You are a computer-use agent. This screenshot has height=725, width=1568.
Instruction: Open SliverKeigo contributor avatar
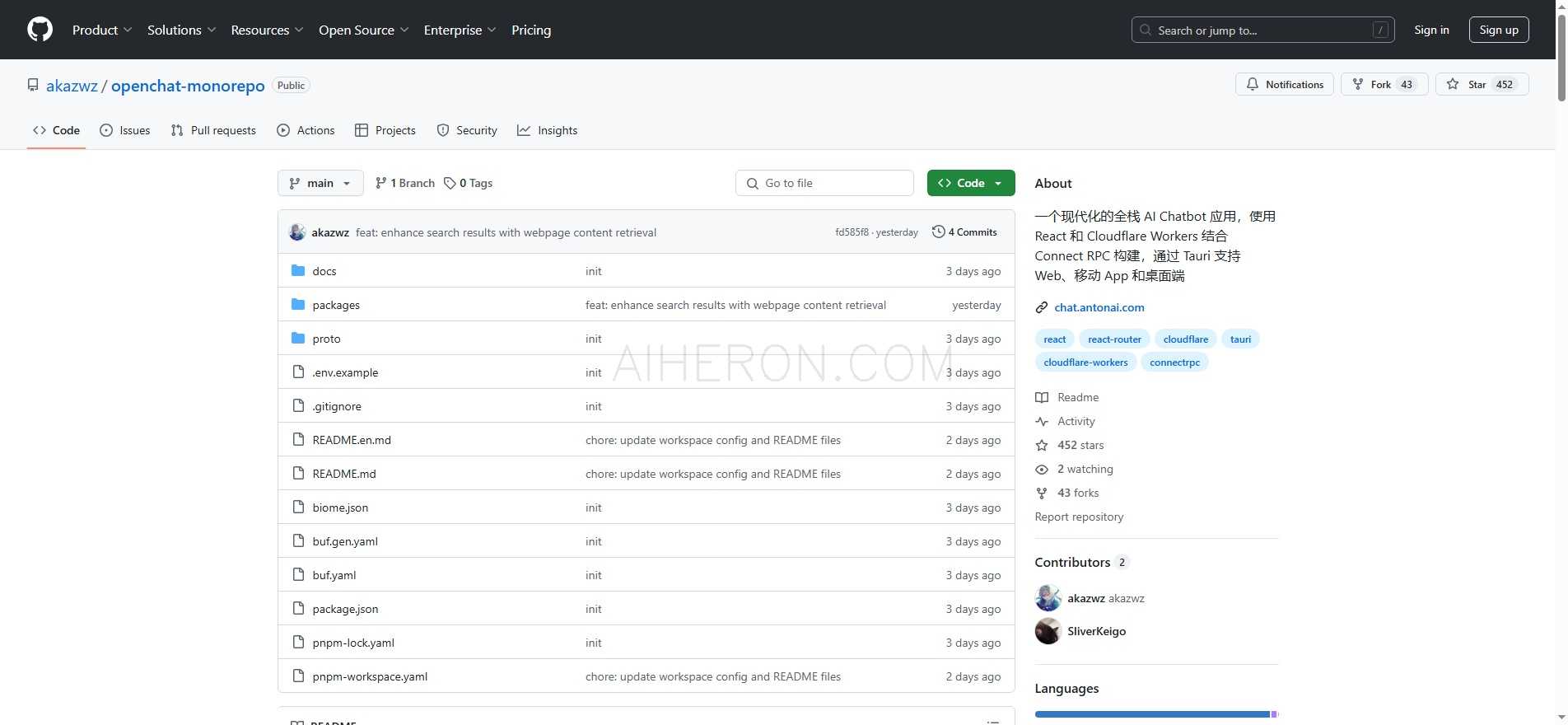[x=1048, y=631]
